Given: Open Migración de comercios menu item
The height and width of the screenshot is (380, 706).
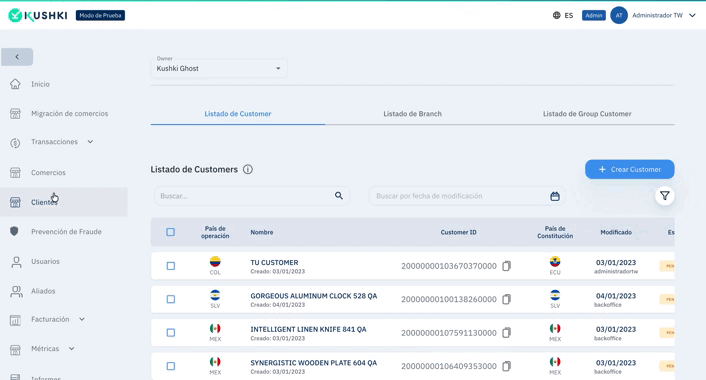Looking at the screenshot, I should [x=69, y=113].
